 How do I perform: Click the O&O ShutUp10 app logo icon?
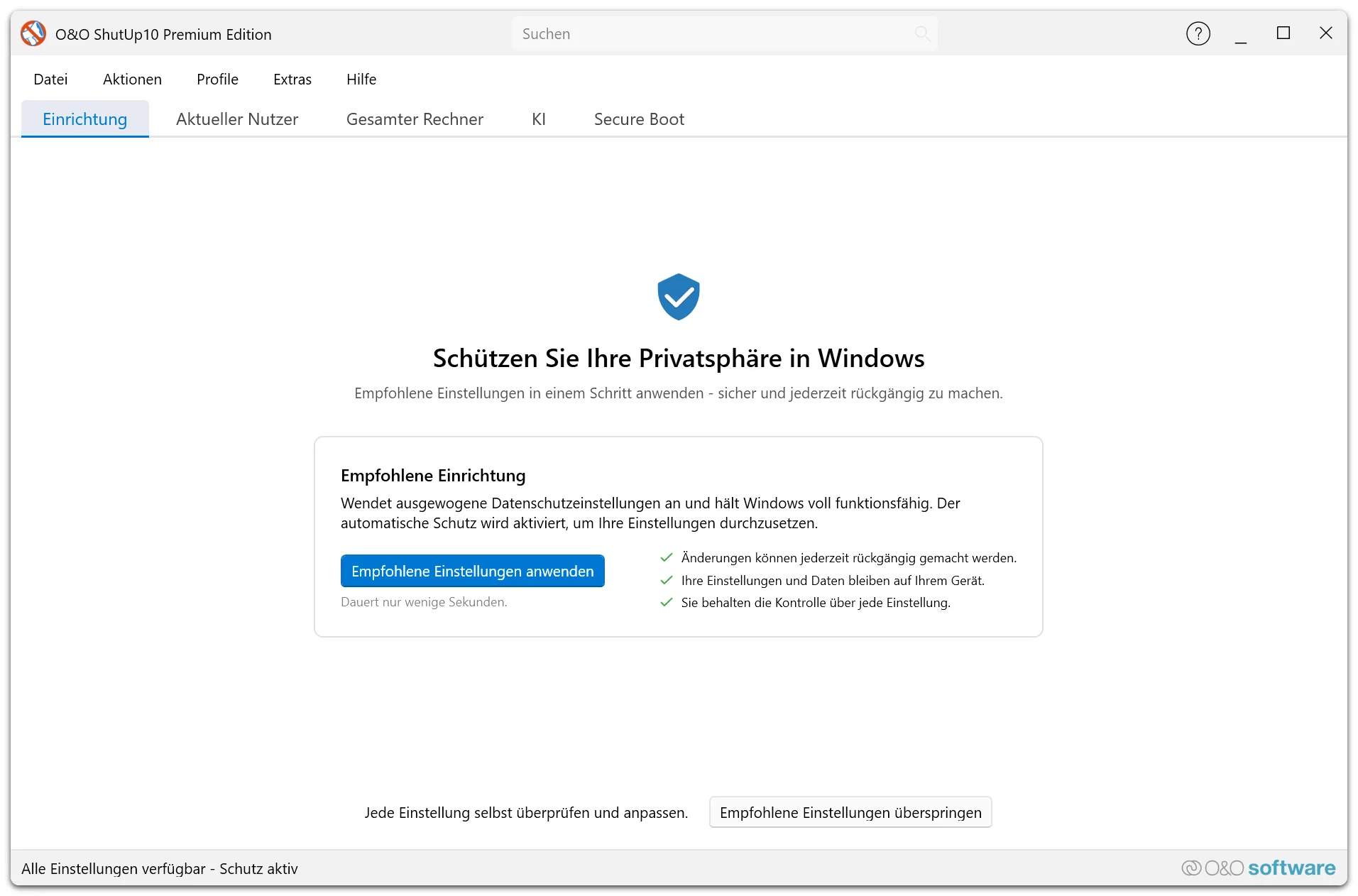pos(33,33)
